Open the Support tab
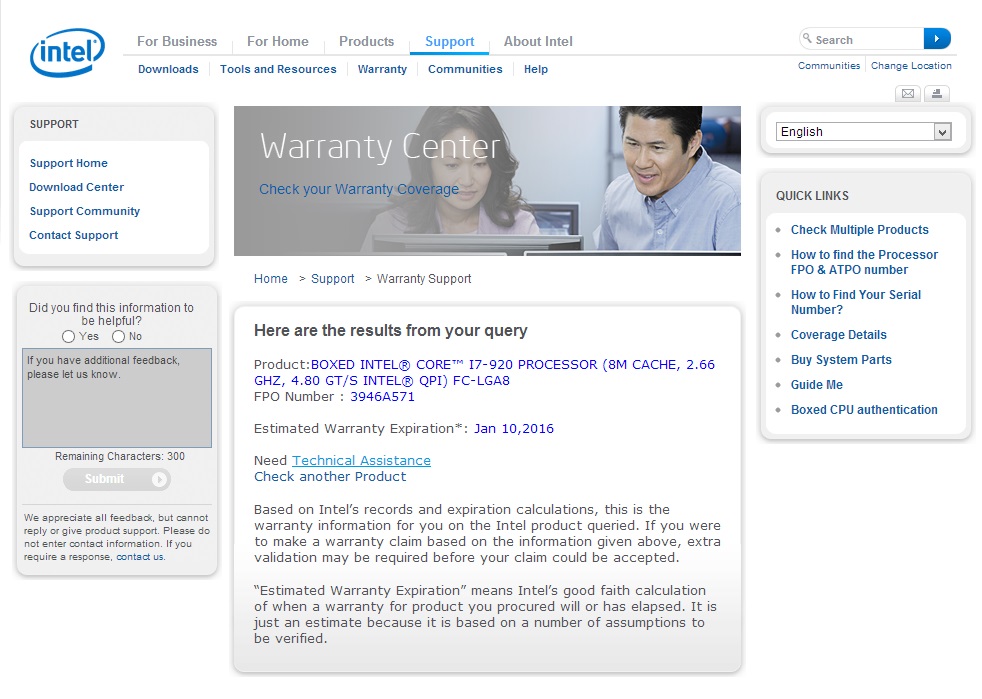The height and width of the screenshot is (699, 982). click(x=449, y=41)
